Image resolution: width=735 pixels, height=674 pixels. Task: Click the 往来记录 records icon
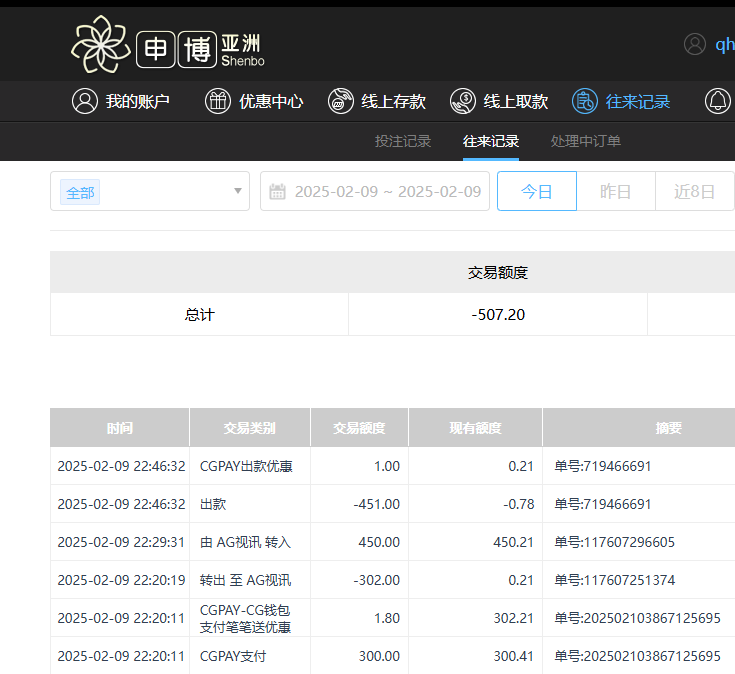585,101
